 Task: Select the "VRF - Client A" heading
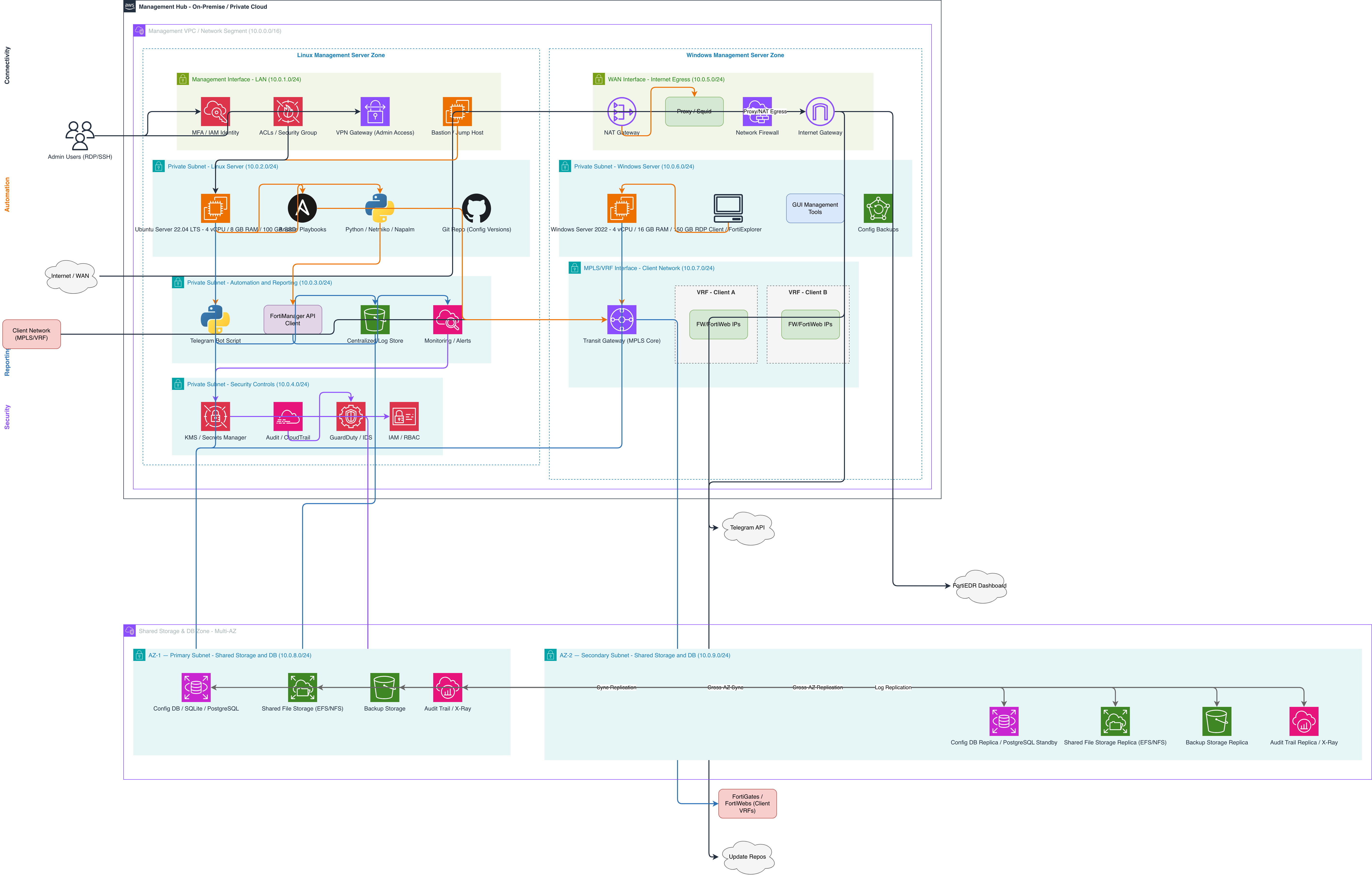(716, 292)
